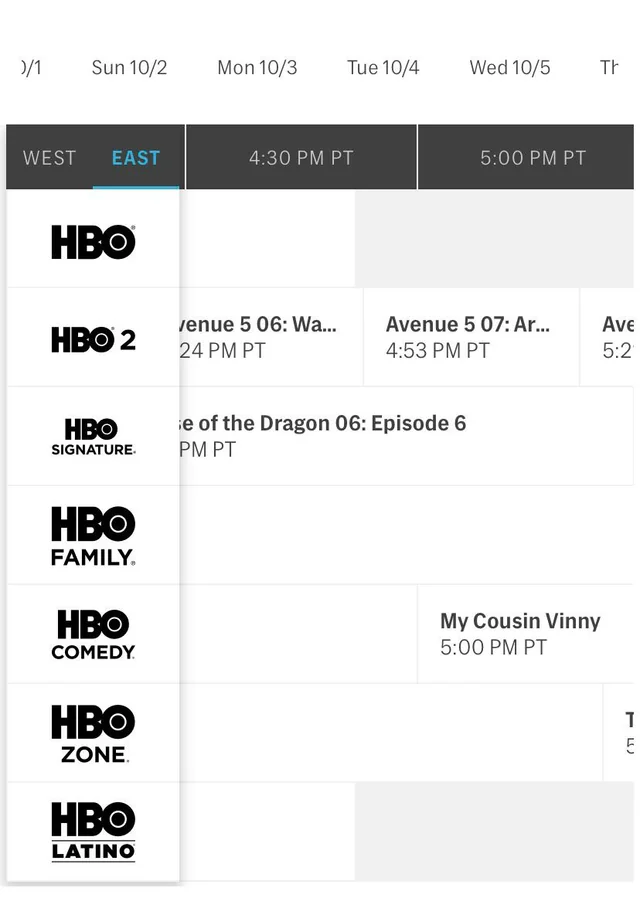The height and width of the screenshot is (898, 640).
Task: Select the Sun 10/2 date tab
Action: tap(128, 67)
